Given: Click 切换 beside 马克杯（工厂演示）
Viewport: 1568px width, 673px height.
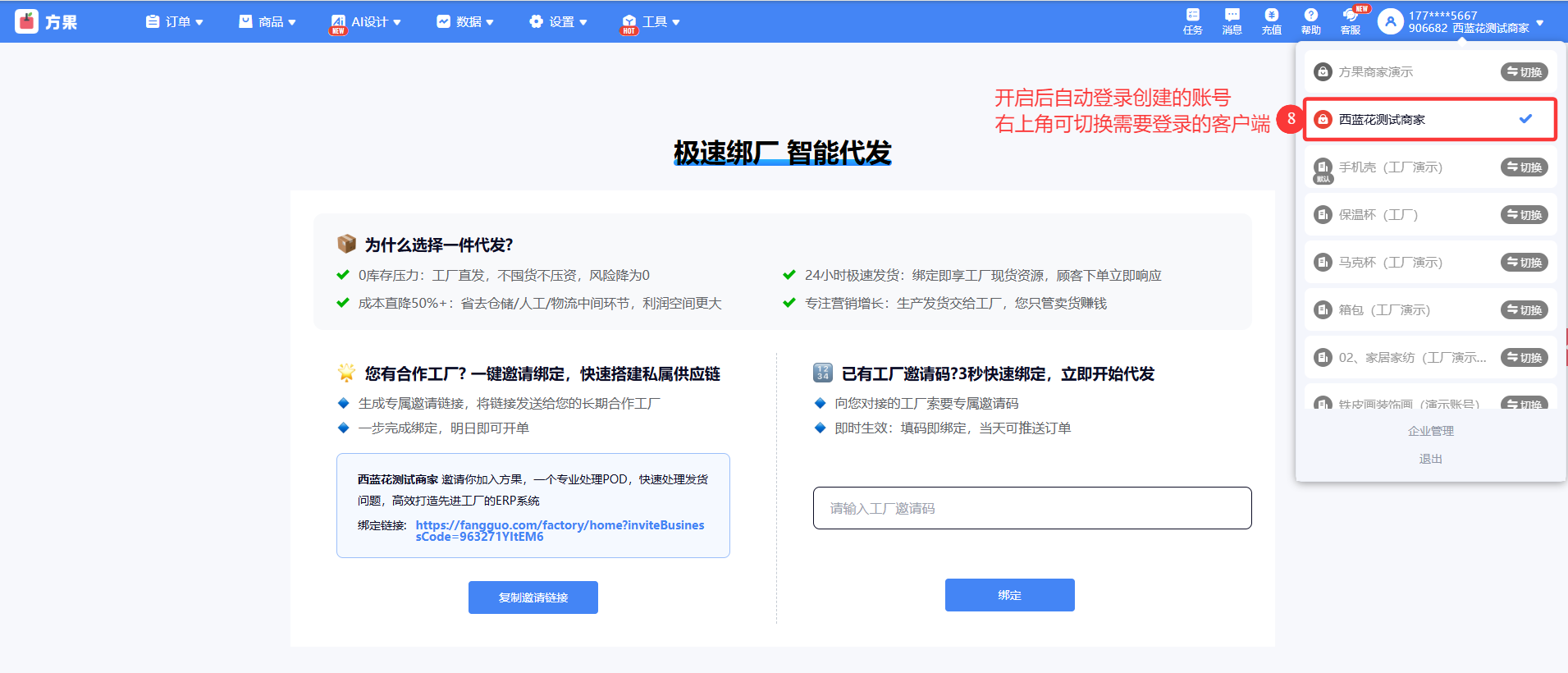Looking at the screenshot, I should coord(1524,263).
